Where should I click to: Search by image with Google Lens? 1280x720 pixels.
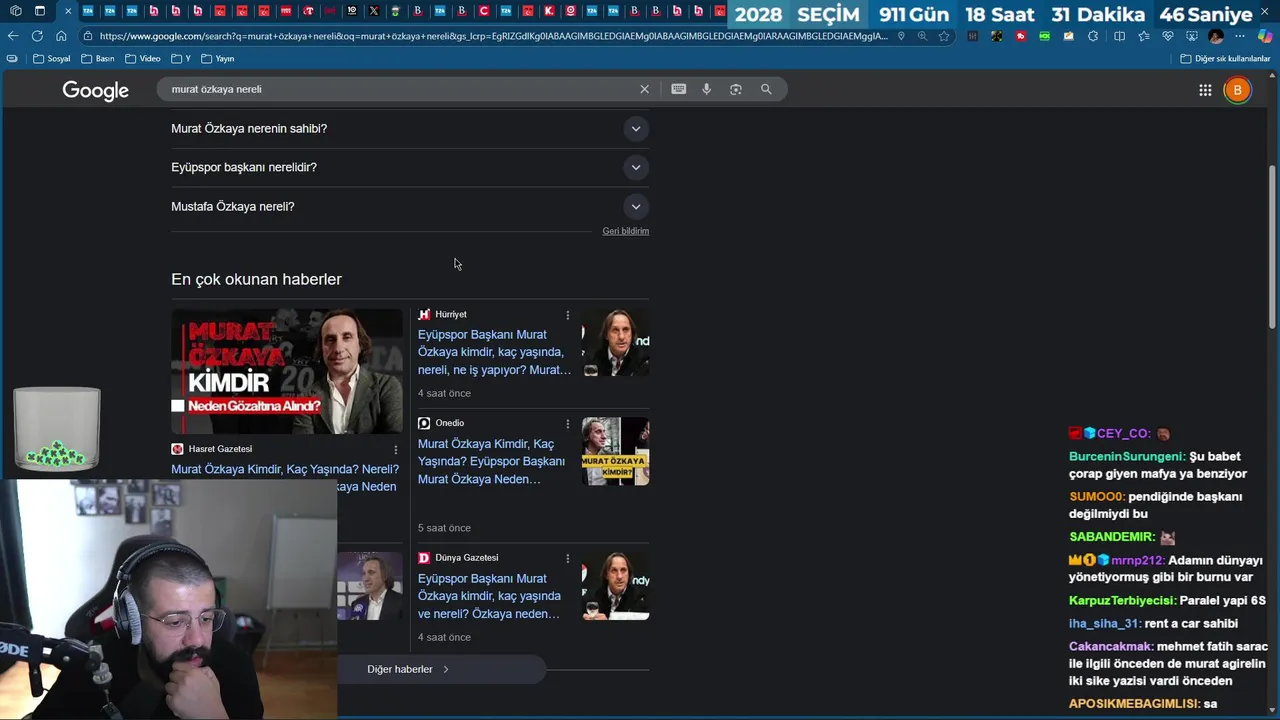[x=736, y=89]
